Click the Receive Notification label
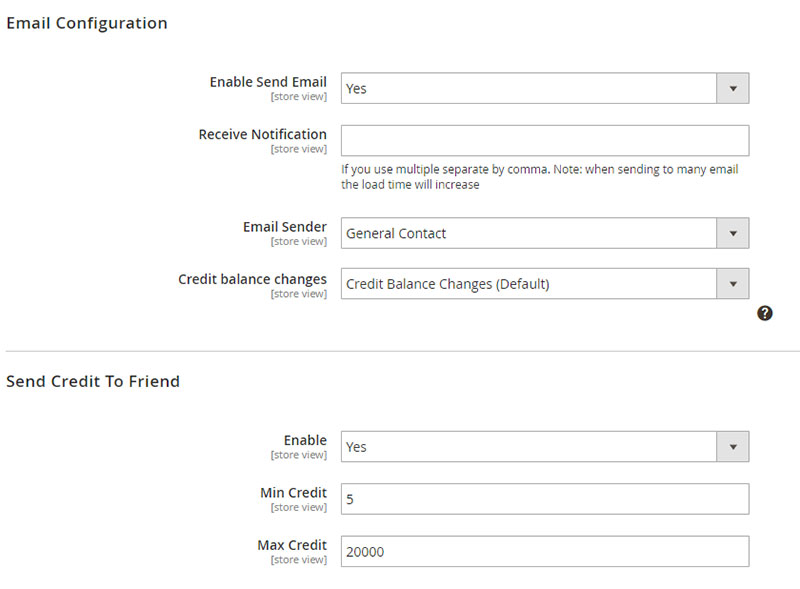The width and height of the screenshot is (800, 589). 262,134
